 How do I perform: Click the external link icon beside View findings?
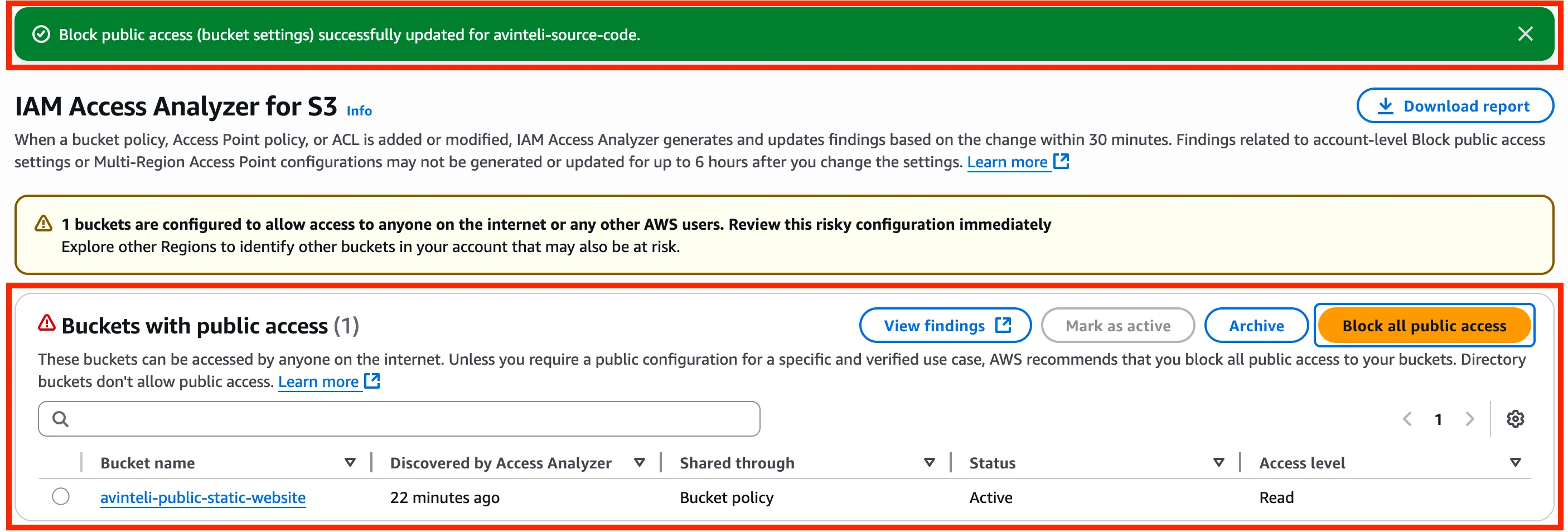[1003, 326]
